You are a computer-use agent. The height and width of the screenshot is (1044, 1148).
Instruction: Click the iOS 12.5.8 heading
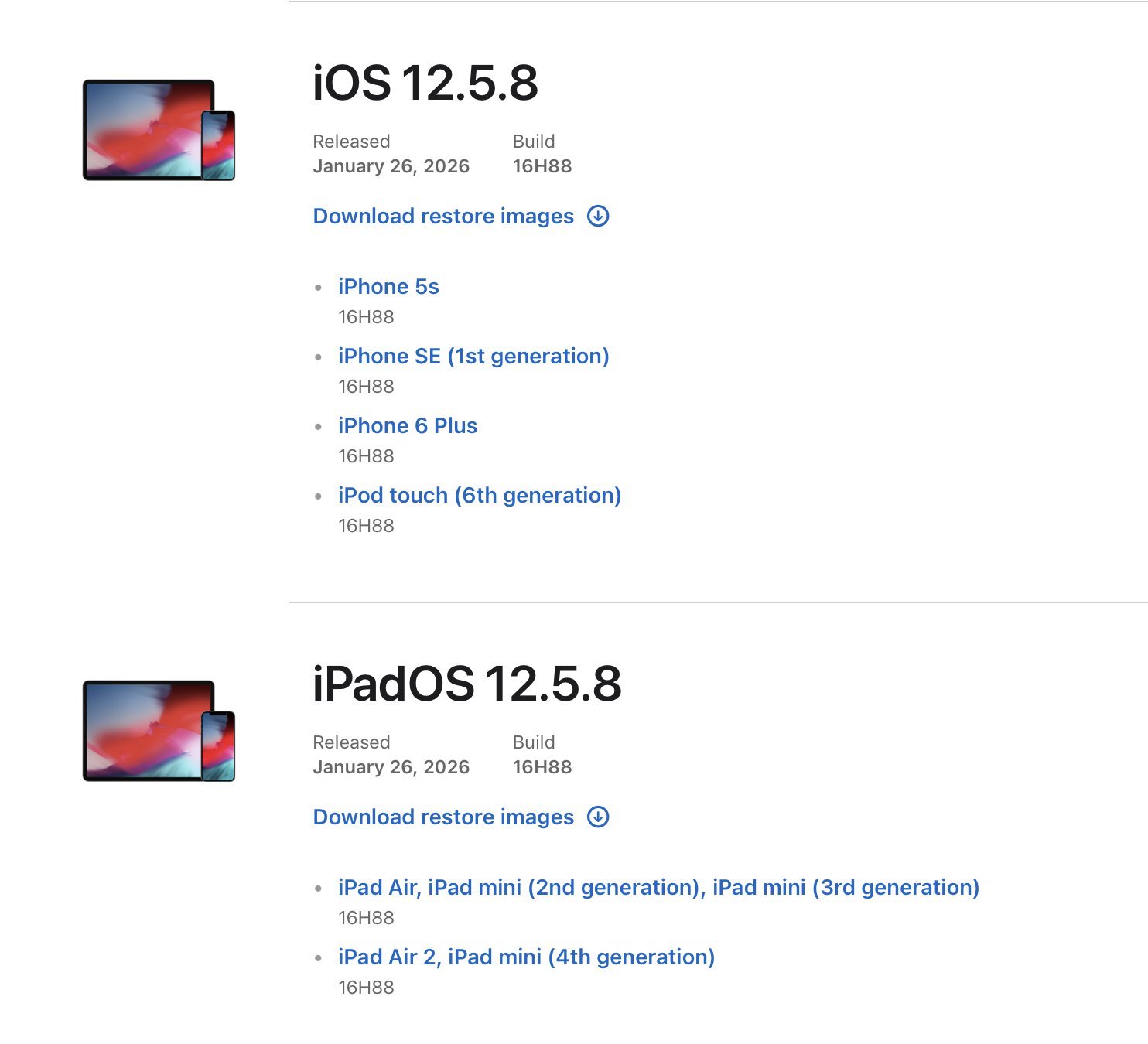tap(425, 83)
